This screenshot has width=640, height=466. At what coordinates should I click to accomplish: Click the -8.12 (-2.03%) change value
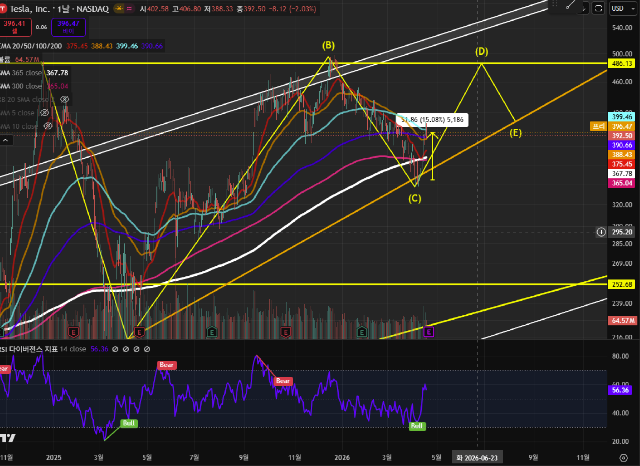tap(292, 9)
